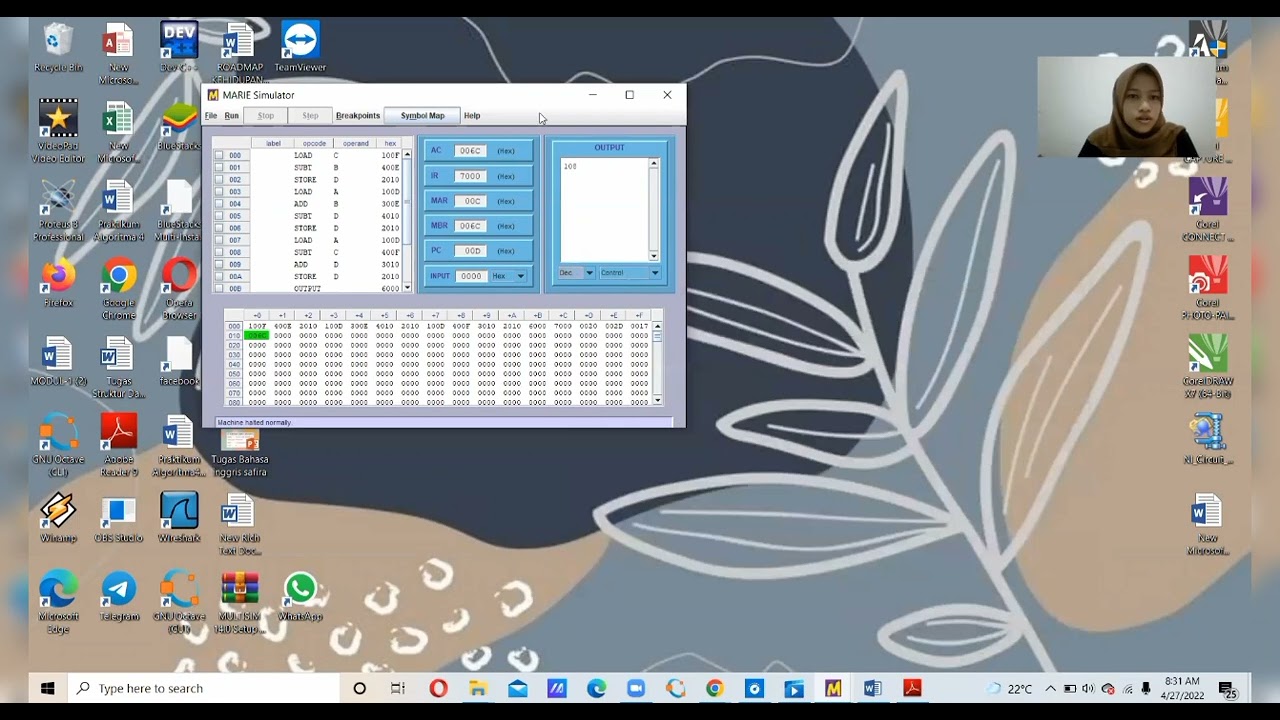The image size is (1280, 720).
Task: Open Adobe Reader 9 desktop icon
Action: coord(118,446)
